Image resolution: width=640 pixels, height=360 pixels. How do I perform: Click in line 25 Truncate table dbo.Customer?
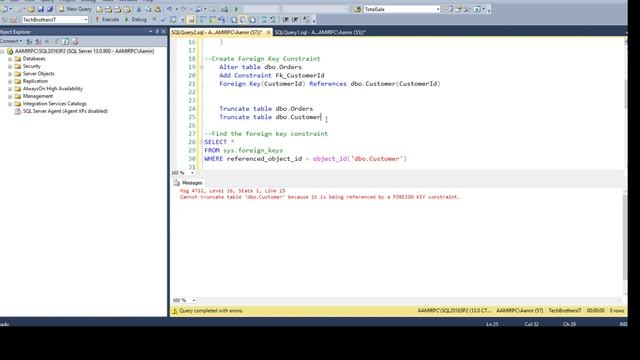pyautogui.click(x=270, y=117)
